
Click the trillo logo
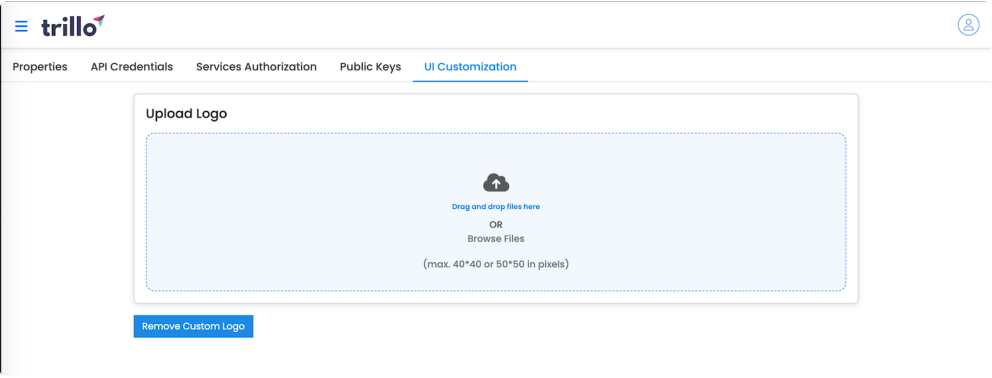point(73,26)
